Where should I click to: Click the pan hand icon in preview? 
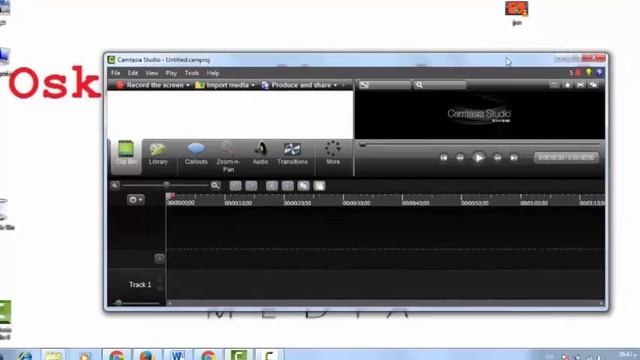tap(567, 85)
